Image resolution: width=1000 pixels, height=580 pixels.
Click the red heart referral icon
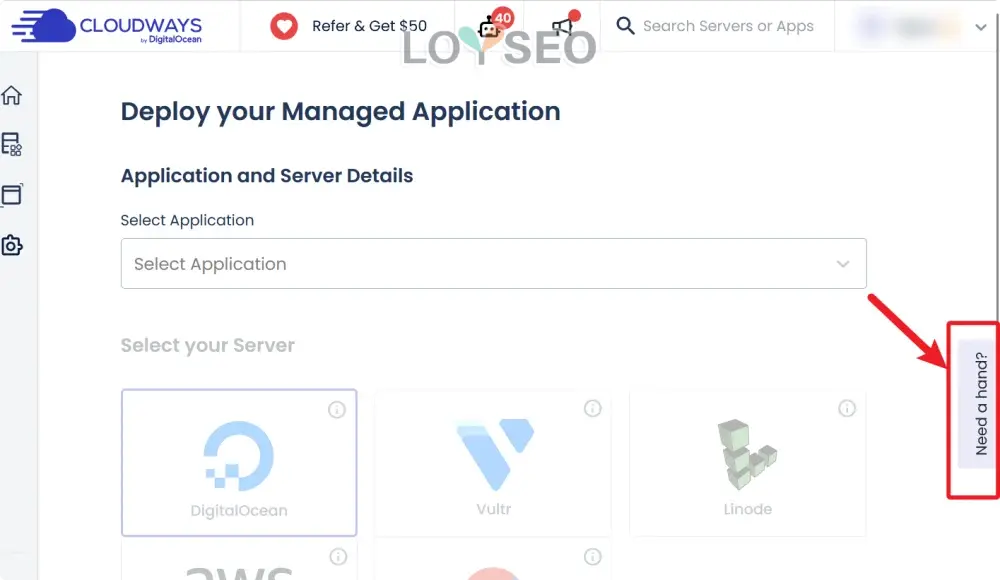coord(284,26)
